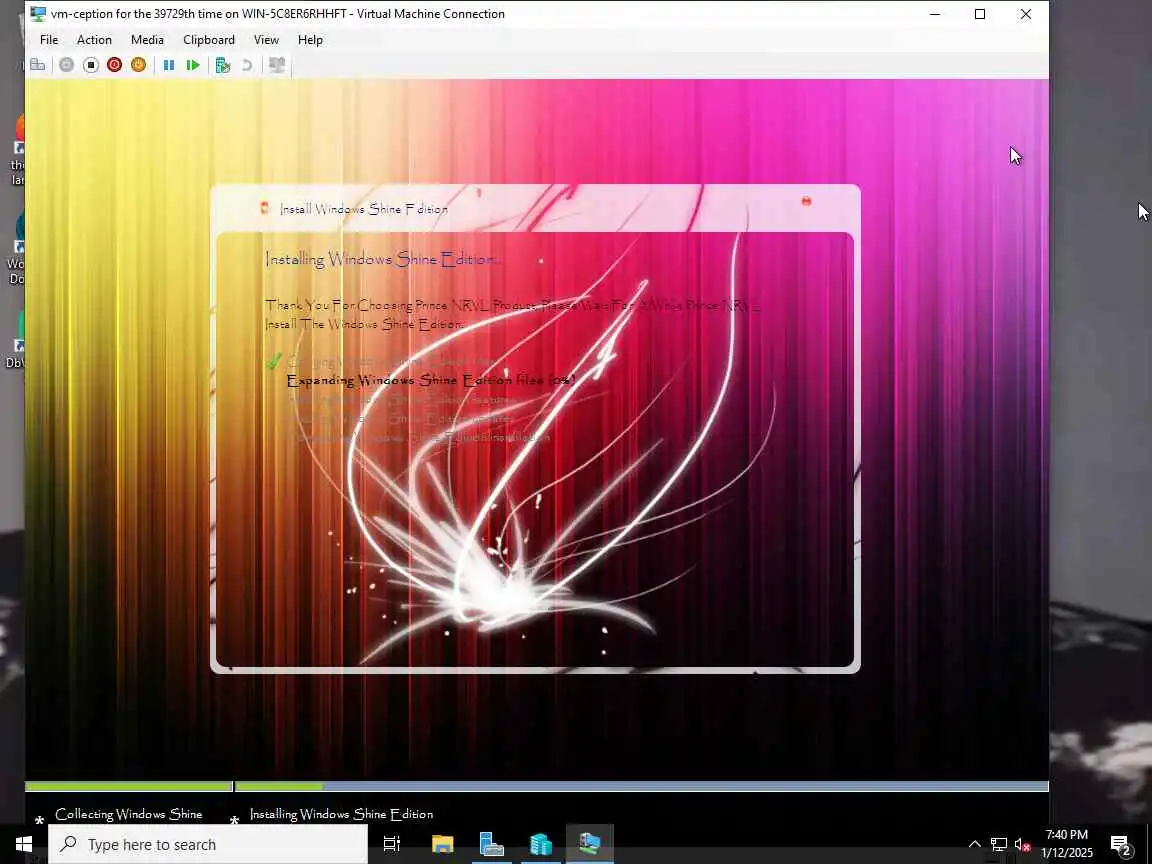Open File Explorer from the taskbar

442,844
